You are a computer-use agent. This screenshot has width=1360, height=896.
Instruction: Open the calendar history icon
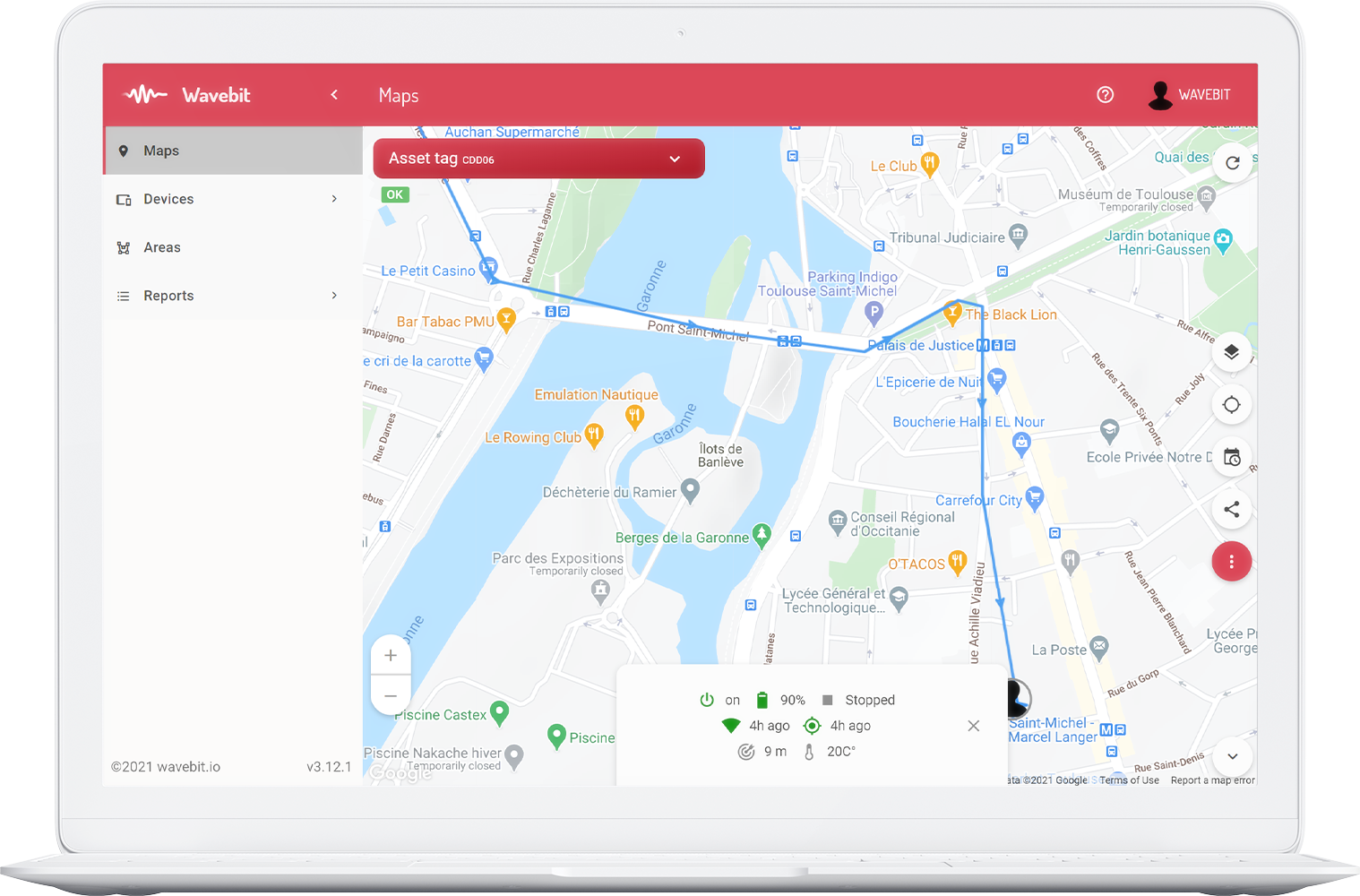(1232, 457)
